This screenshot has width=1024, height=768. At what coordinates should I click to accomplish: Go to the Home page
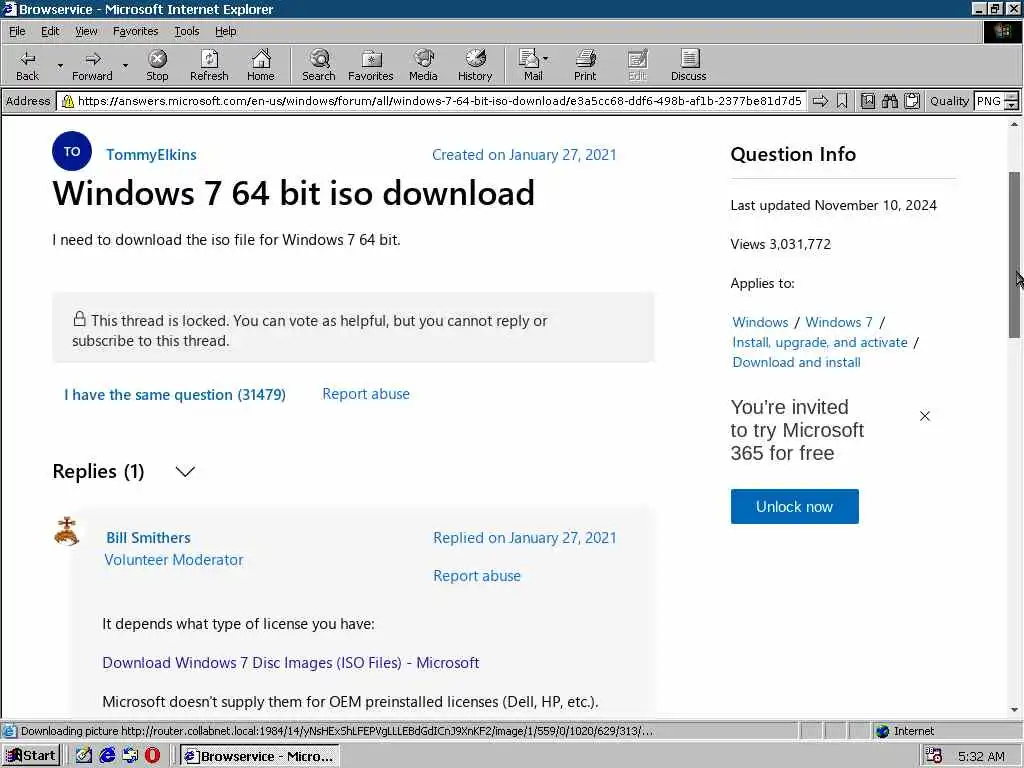[261, 65]
